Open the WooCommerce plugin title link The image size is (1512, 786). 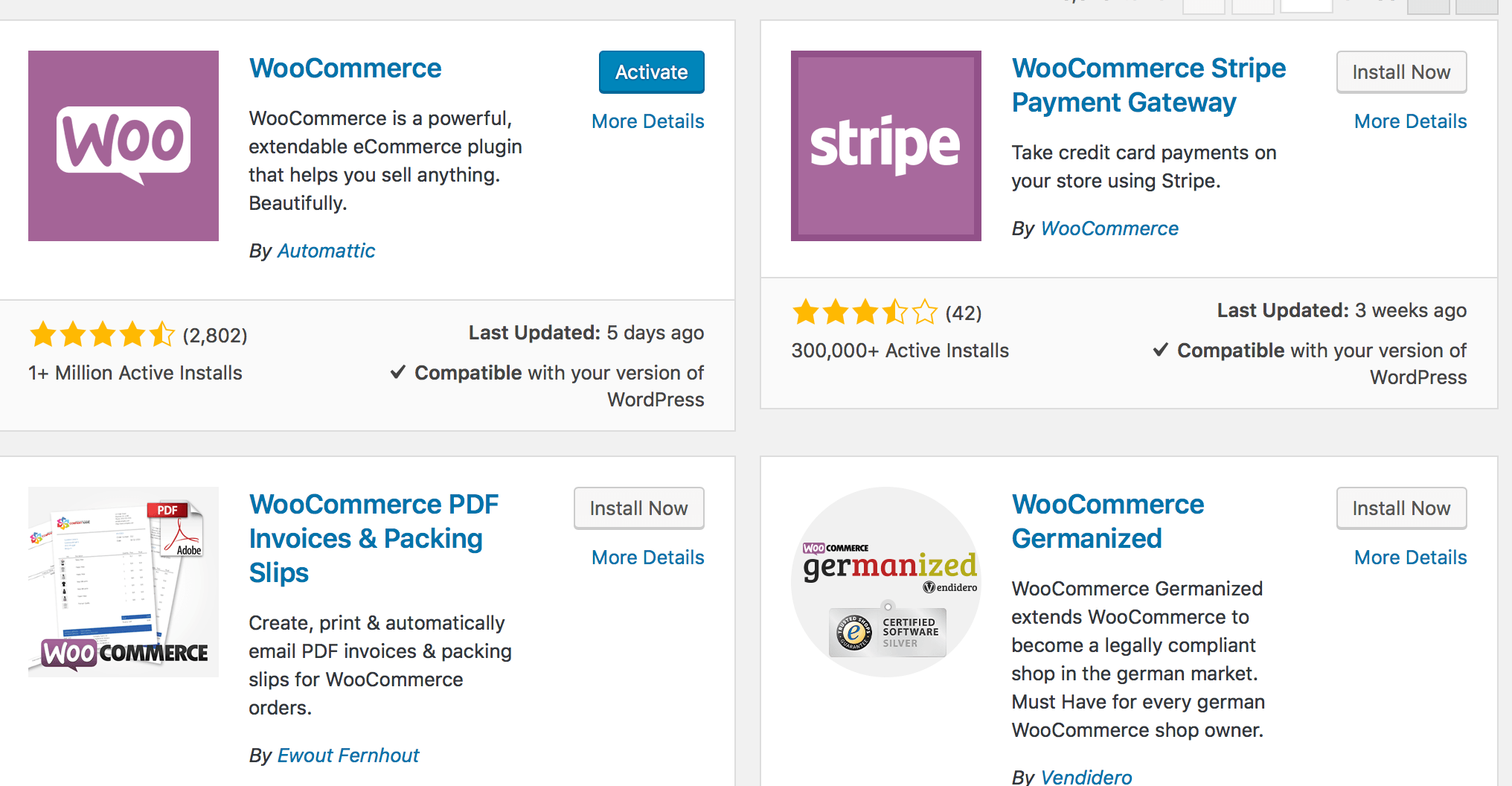click(345, 68)
